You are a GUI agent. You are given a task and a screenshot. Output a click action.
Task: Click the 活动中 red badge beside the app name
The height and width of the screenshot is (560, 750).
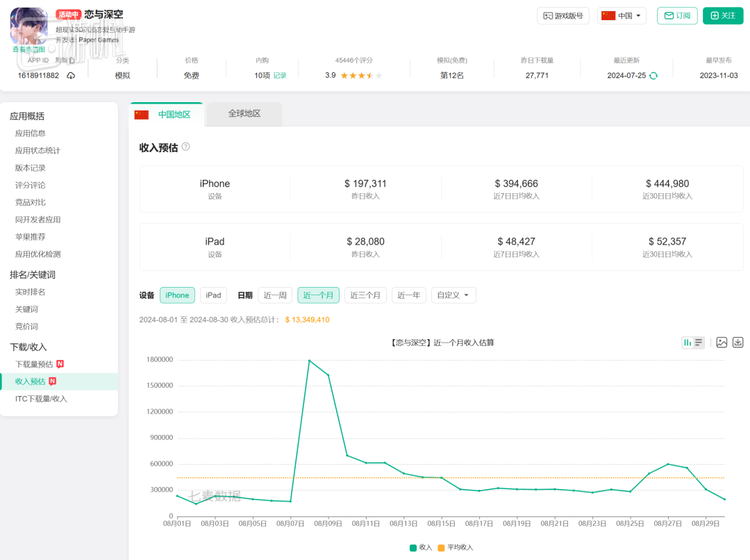tap(68, 15)
